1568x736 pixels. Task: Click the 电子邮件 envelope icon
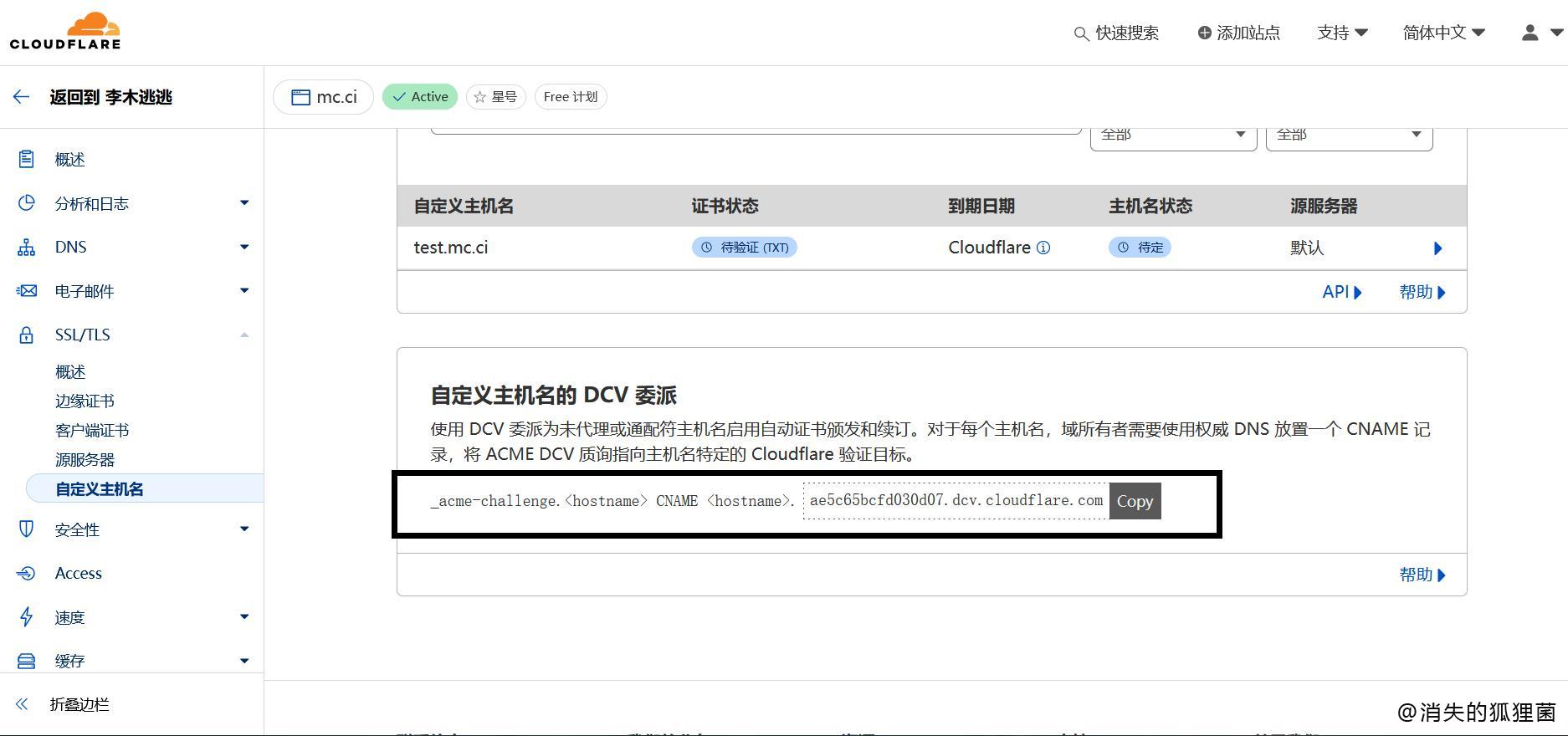[26, 291]
